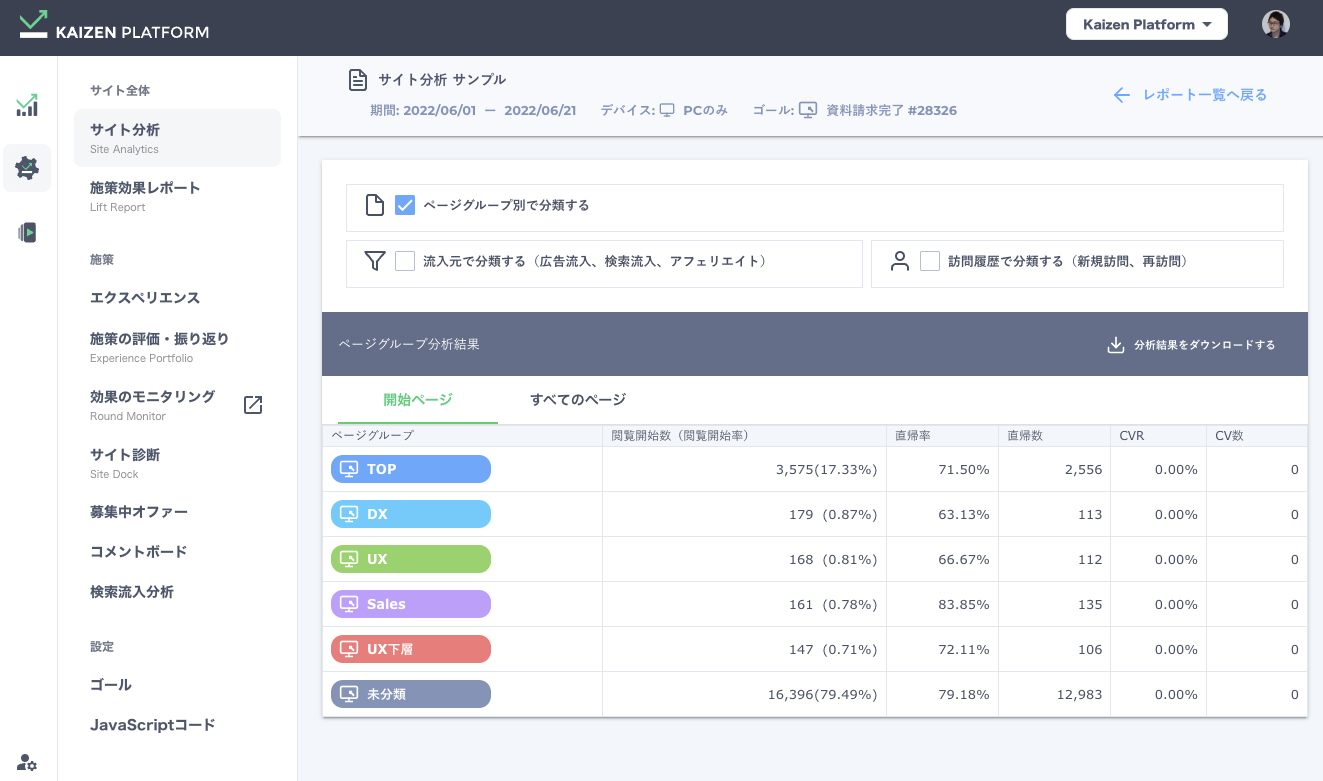Select the Site Analytics chart icon in left rail
The image size is (1323, 781).
[x=27, y=104]
